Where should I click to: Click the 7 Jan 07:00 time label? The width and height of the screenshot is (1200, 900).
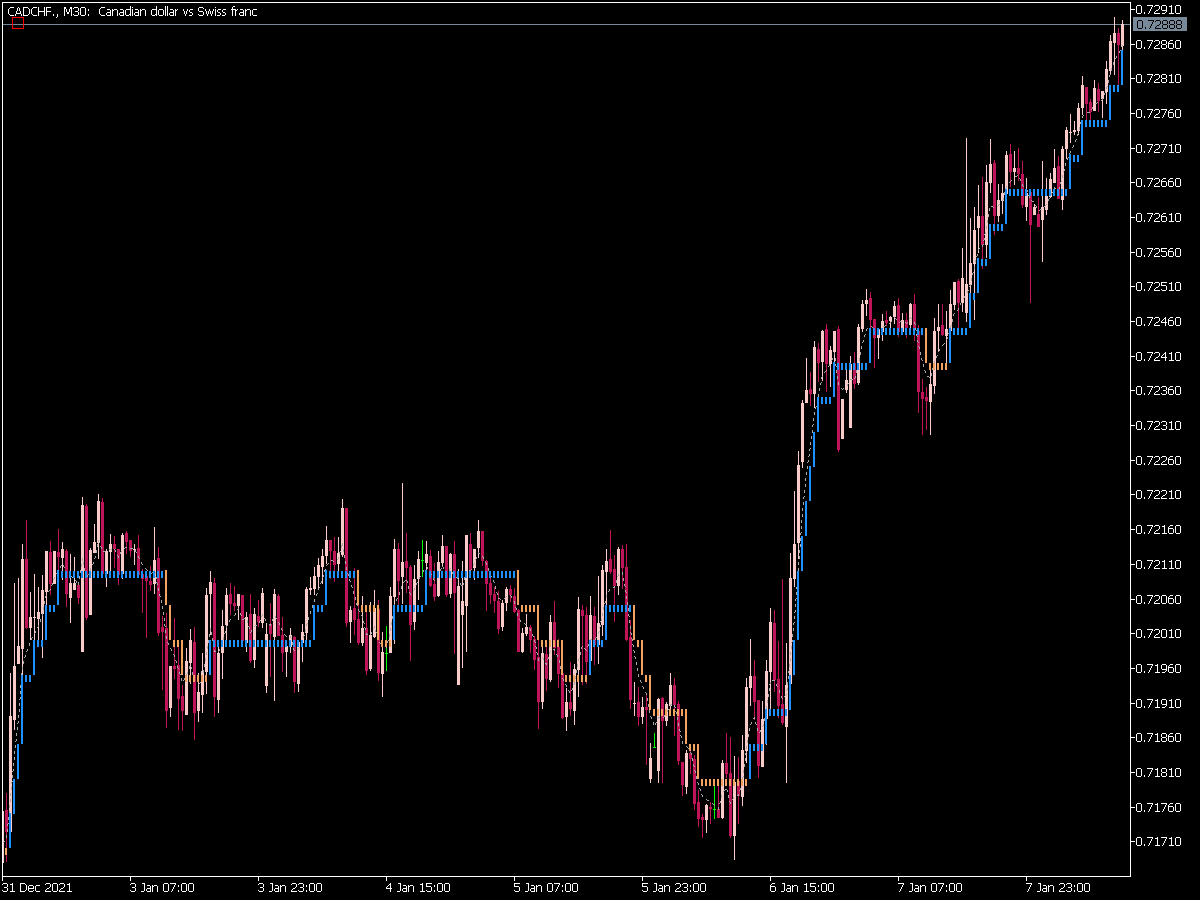tap(930, 887)
